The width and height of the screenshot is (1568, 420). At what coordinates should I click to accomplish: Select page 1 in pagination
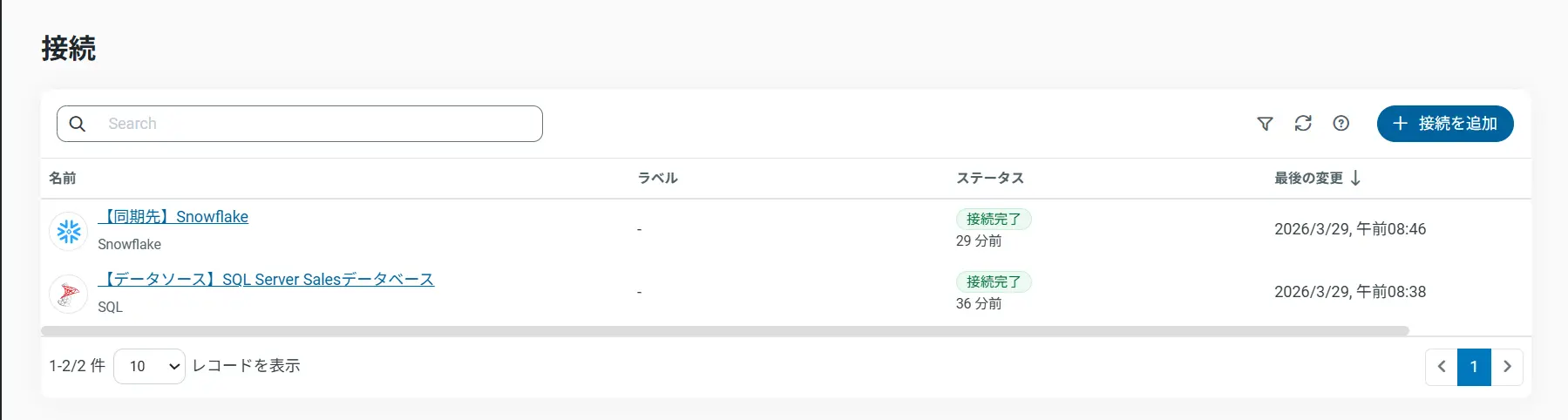pyautogui.click(x=1474, y=367)
